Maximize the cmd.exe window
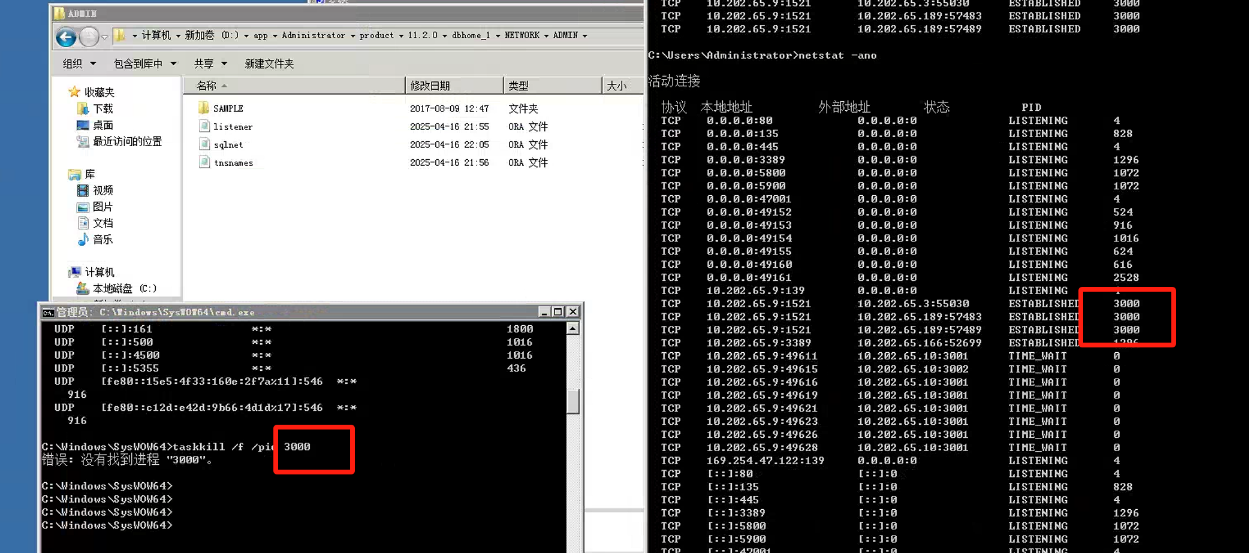Image resolution: width=1249 pixels, height=553 pixels. (x=558, y=312)
